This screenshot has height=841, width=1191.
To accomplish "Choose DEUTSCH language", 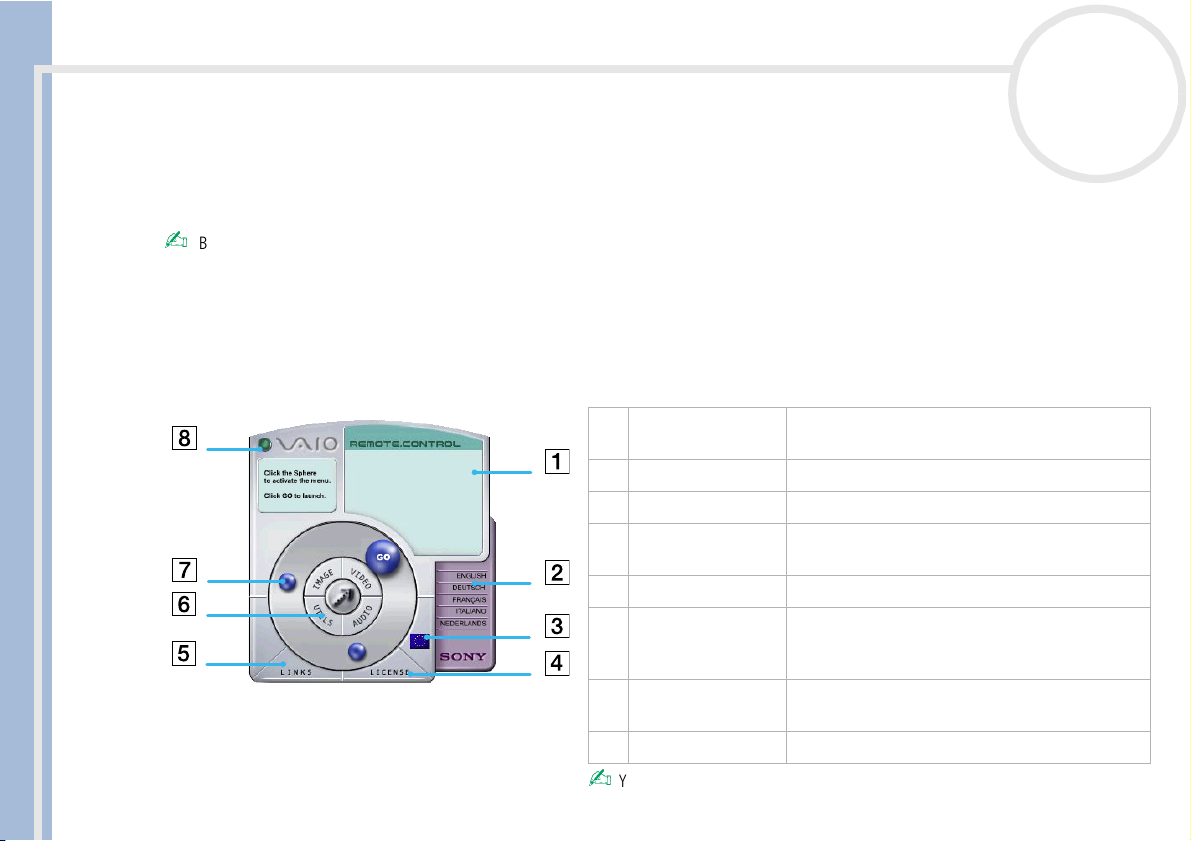I will [x=469, y=587].
